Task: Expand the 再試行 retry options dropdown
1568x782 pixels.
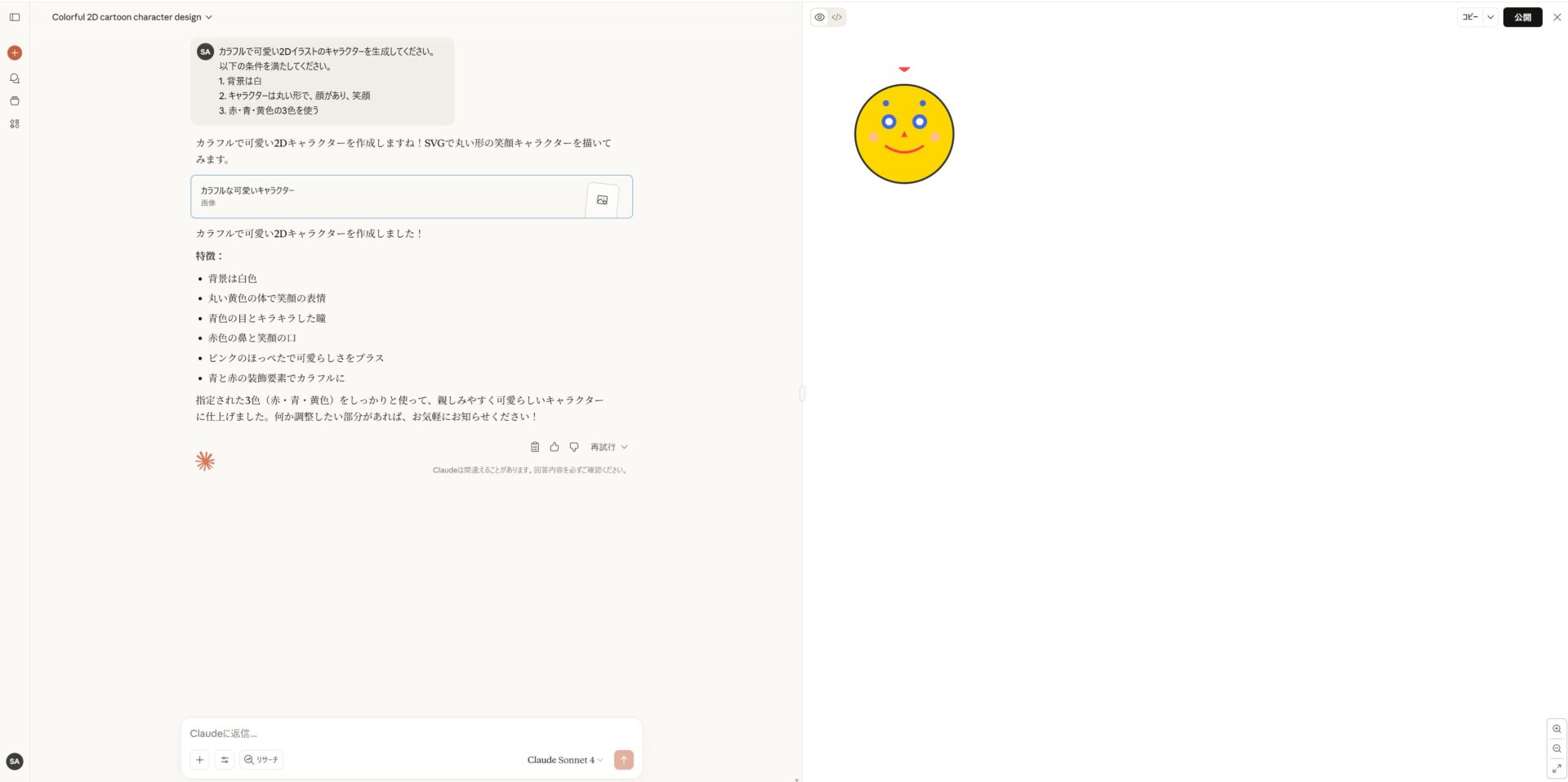Action: point(624,446)
